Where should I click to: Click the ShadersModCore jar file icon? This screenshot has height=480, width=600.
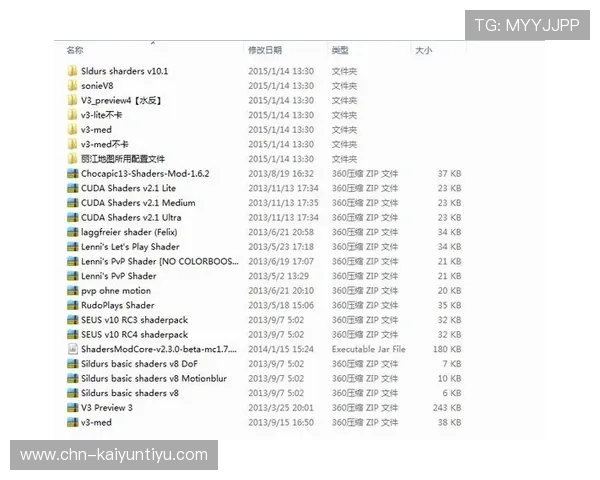click(x=73, y=349)
